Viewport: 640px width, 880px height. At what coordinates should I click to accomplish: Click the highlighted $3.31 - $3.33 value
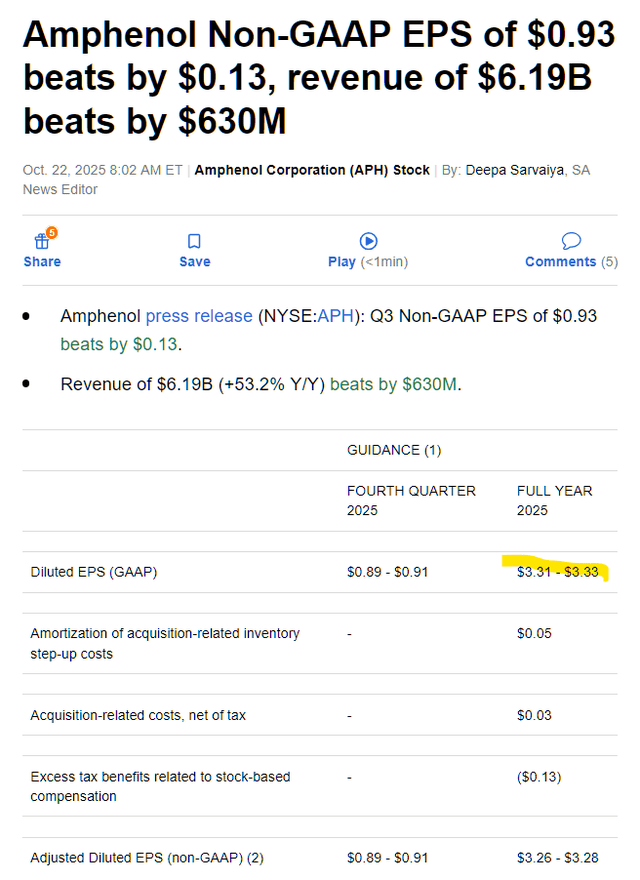pyautogui.click(x=557, y=572)
